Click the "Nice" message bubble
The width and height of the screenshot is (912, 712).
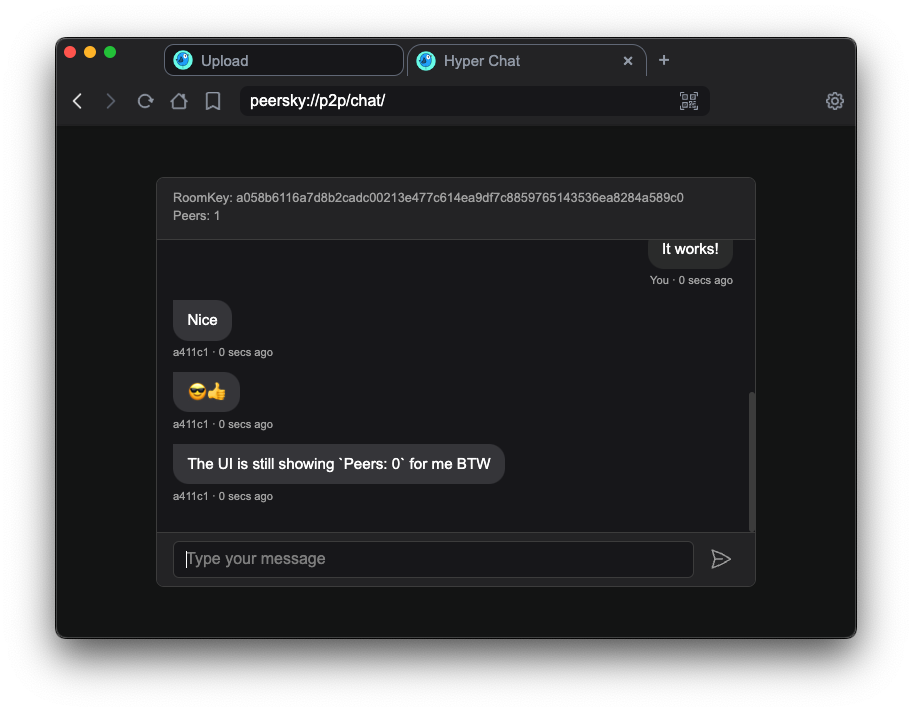(x=202, y=320)
